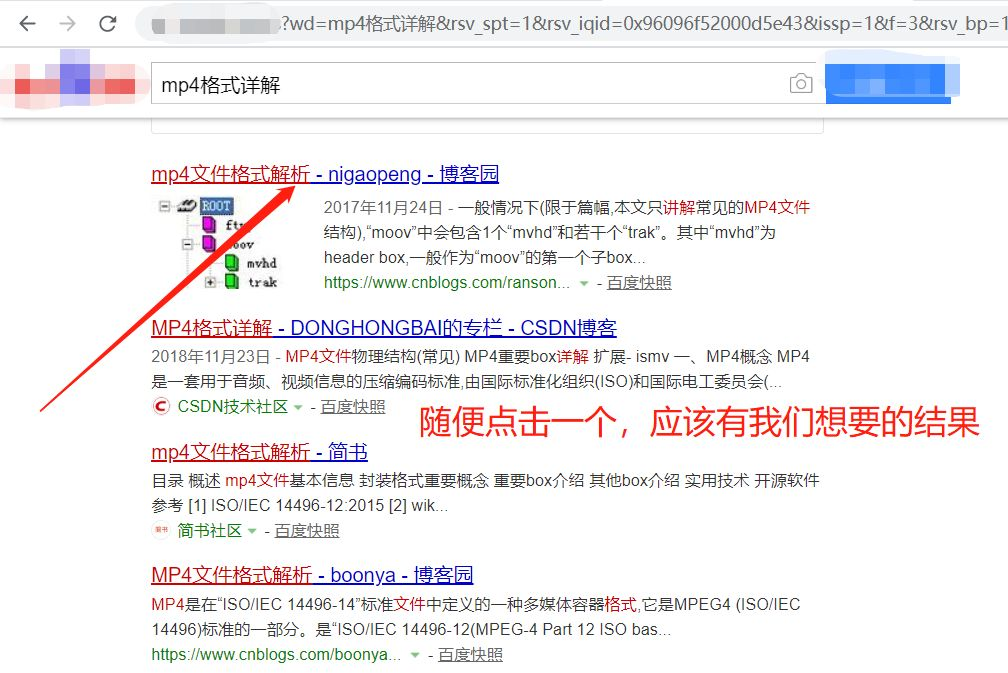Viewport: 1008px width, 673px height.
Task: Expand dropdown arrow next to cnblogs.com/ranson
Action: point(584,283)
